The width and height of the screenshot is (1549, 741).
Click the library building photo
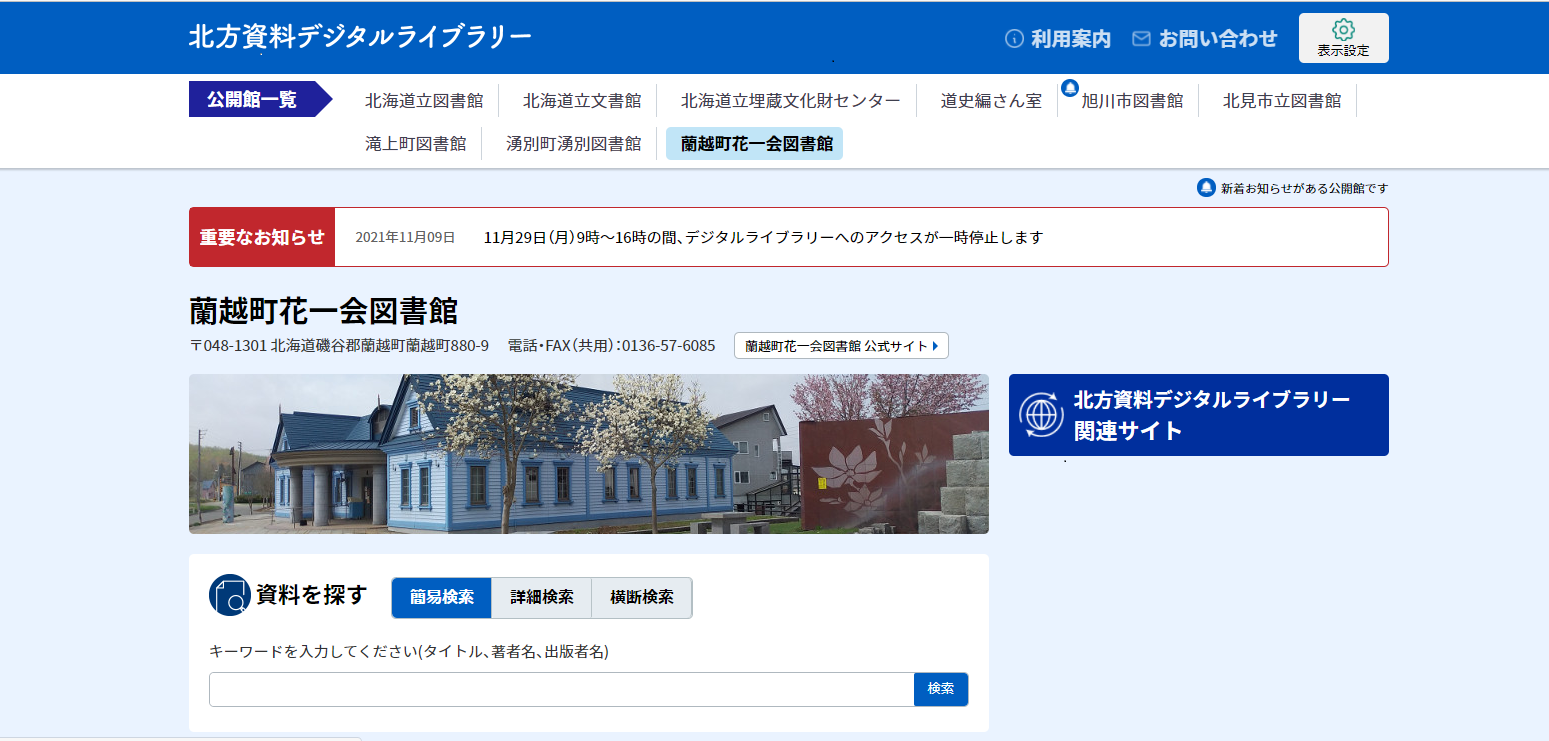pos(589,454)
